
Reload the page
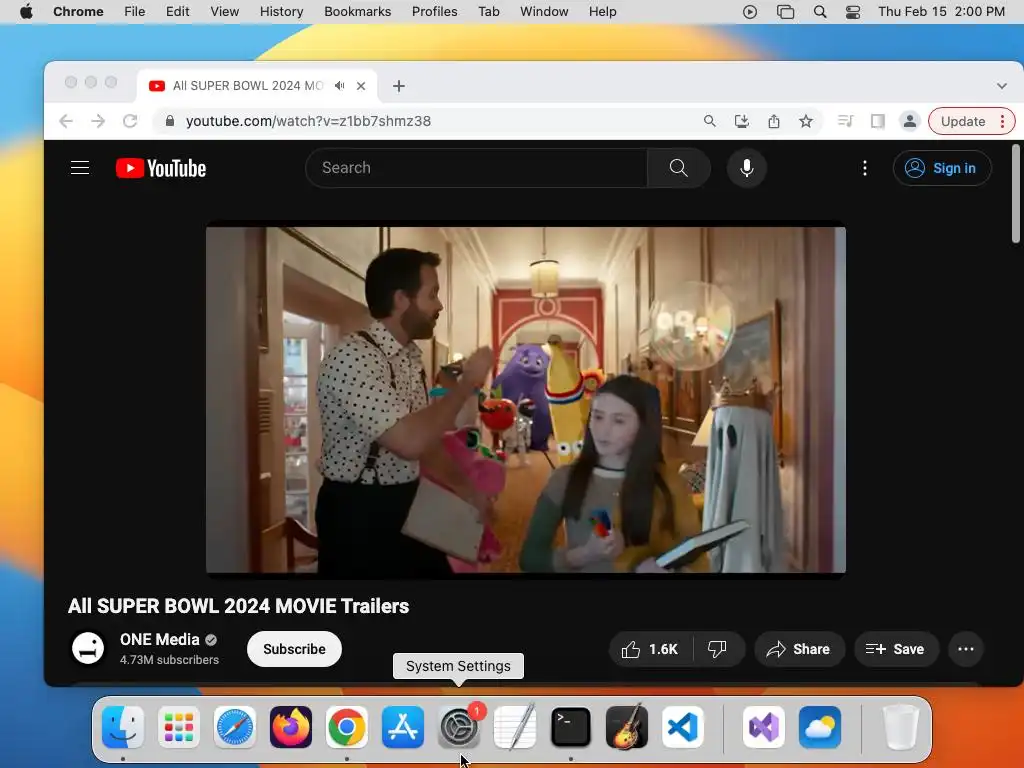pos(130,121)
